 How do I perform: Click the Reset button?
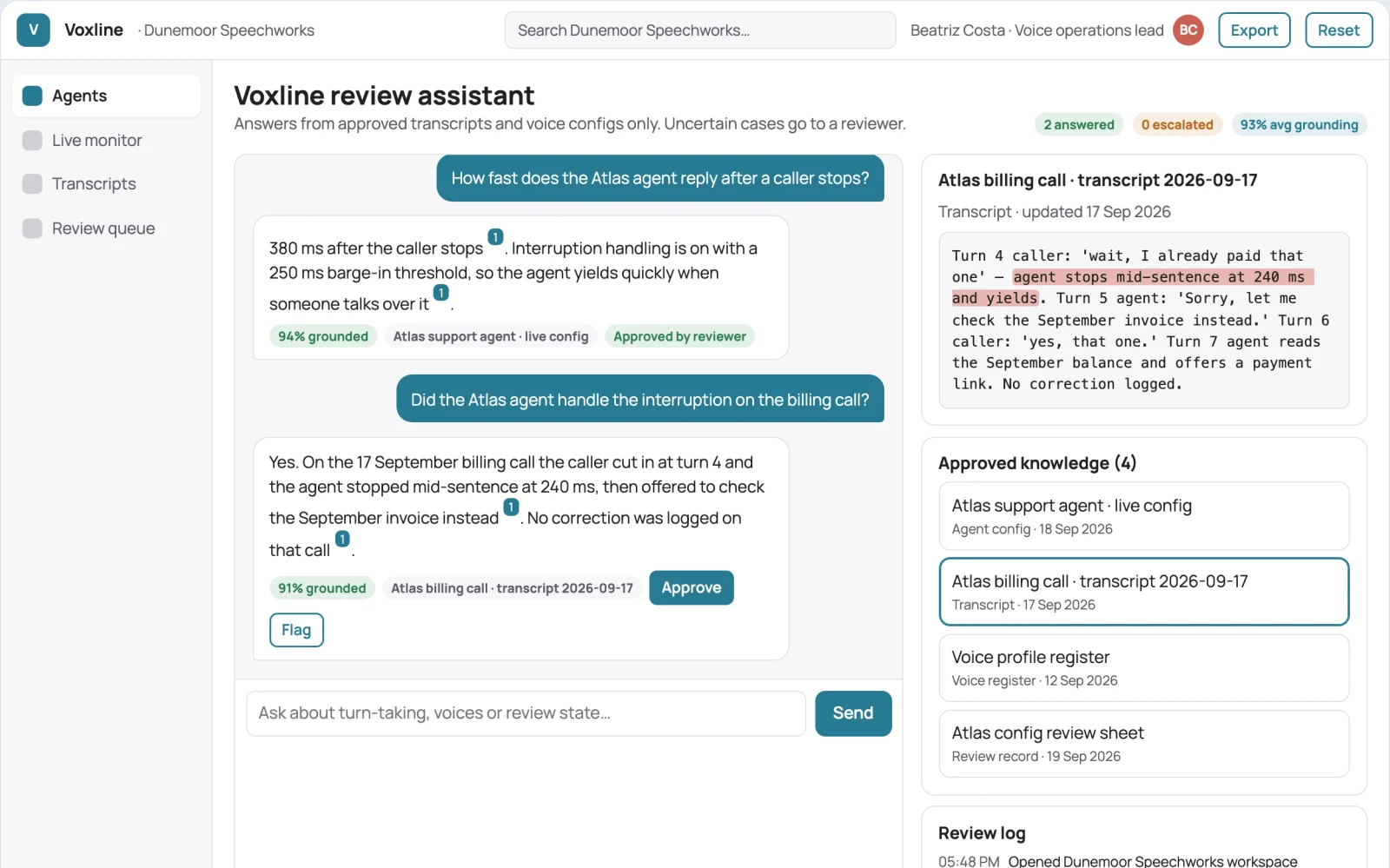point(1338,30)
